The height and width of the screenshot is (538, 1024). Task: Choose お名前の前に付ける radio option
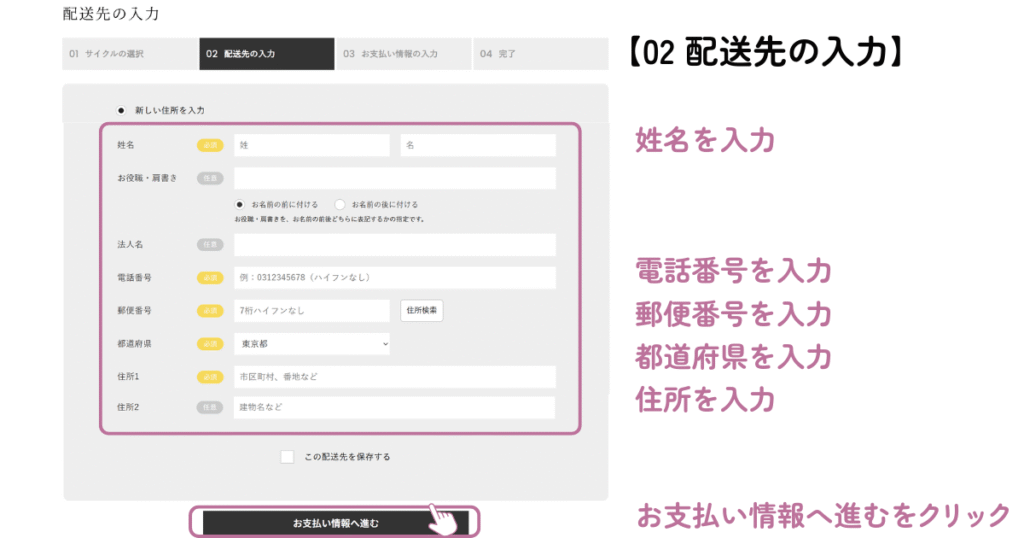click(239, 204)
